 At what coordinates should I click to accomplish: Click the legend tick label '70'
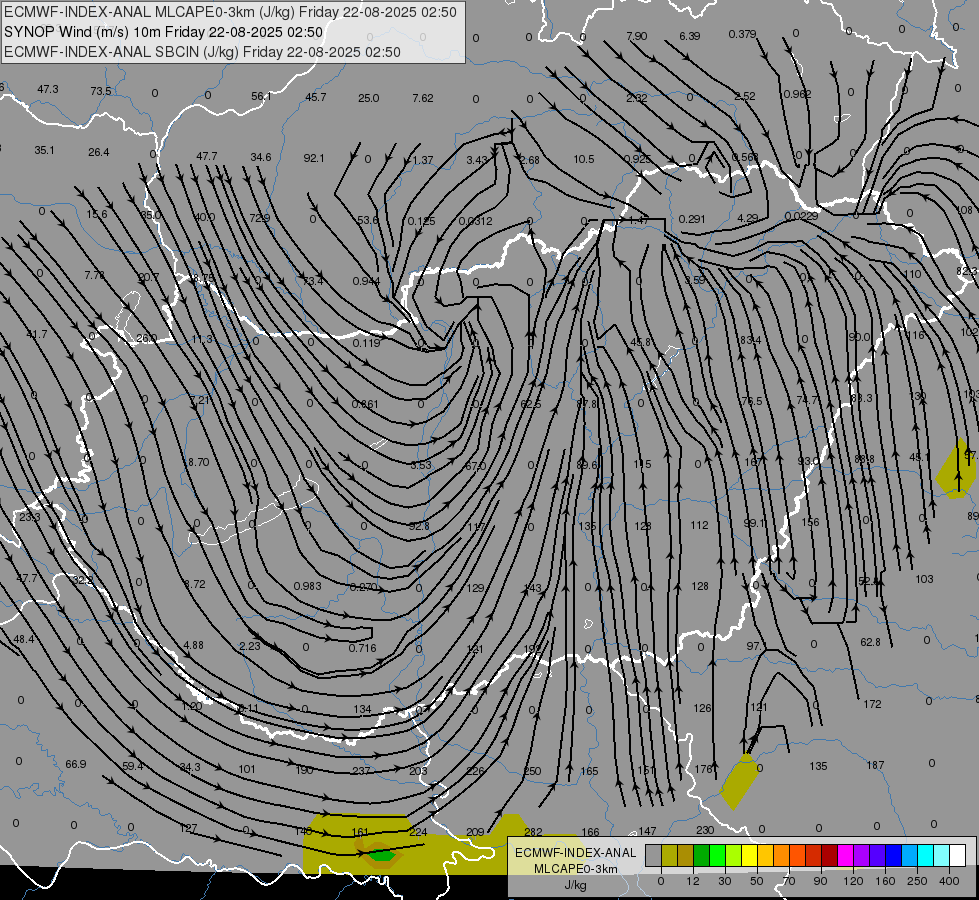[x=789, y=881]
